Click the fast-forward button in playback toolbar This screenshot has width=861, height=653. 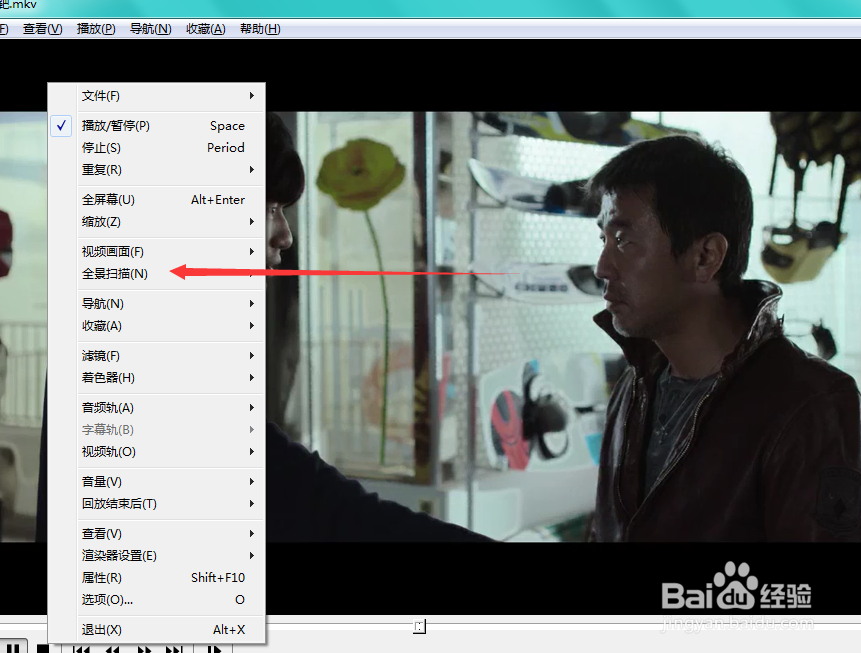tap(144, 649)
